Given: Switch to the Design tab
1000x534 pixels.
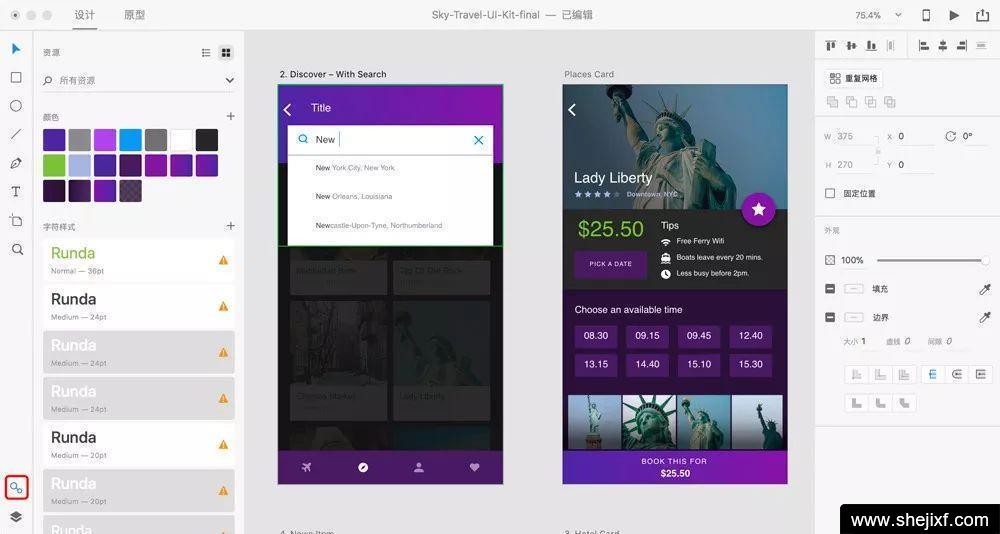Looking at the screenshot, I should tap(85, 15).
